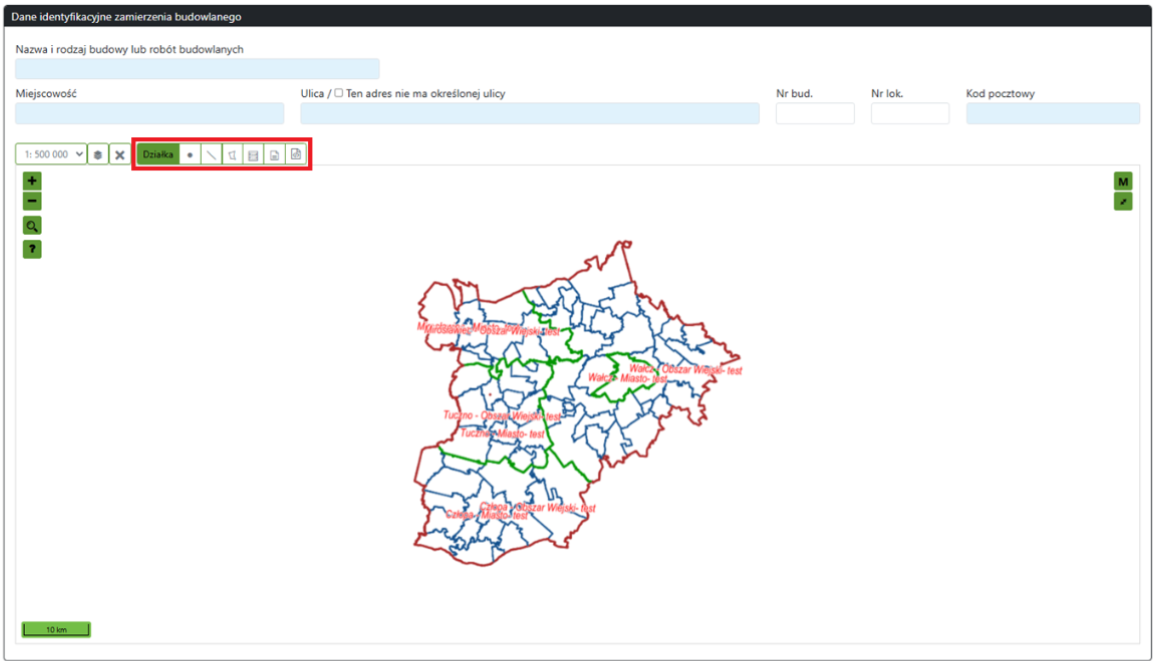Image resolution: width=1153 pixels, height=661 pixels.
Task: Click the X button to clear map selection
Action: tap(118, 155)
